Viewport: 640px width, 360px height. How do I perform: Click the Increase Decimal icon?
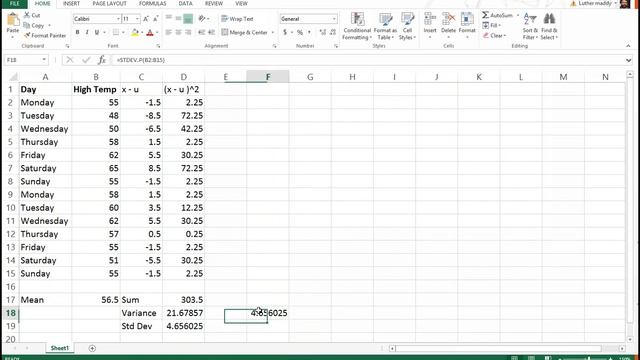(322, 32)
